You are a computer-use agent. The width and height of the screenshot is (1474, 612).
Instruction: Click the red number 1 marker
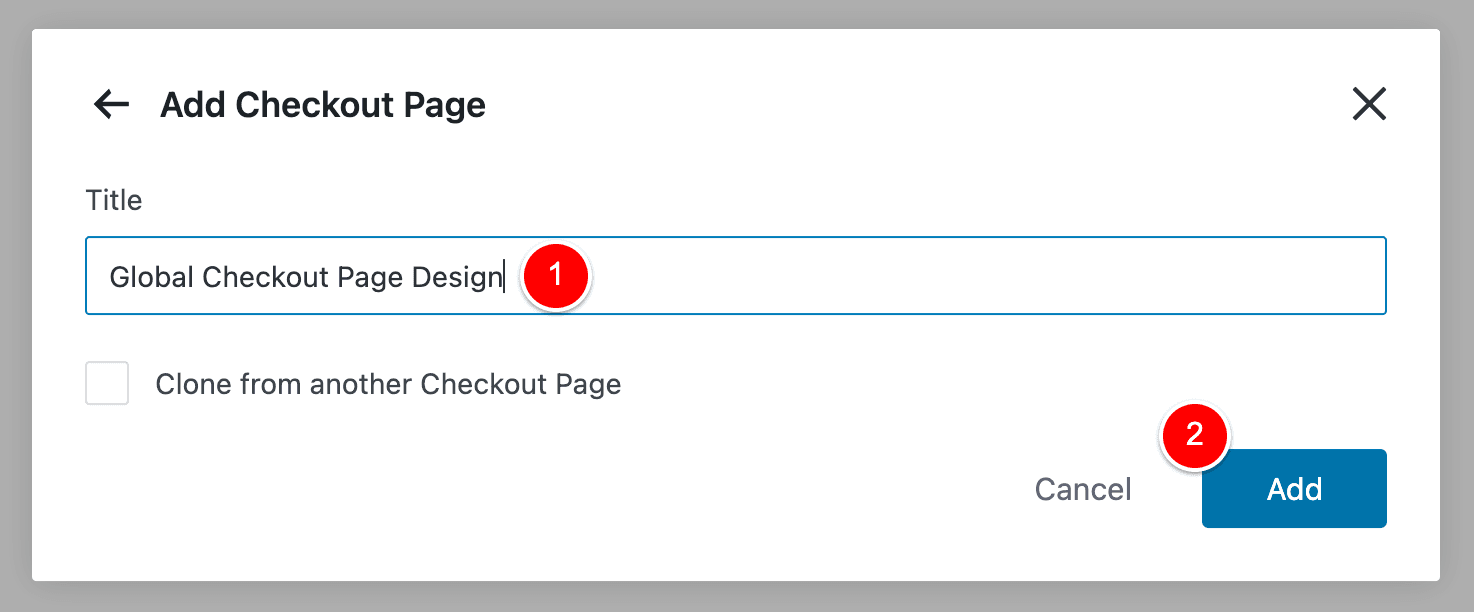[557, 275]
